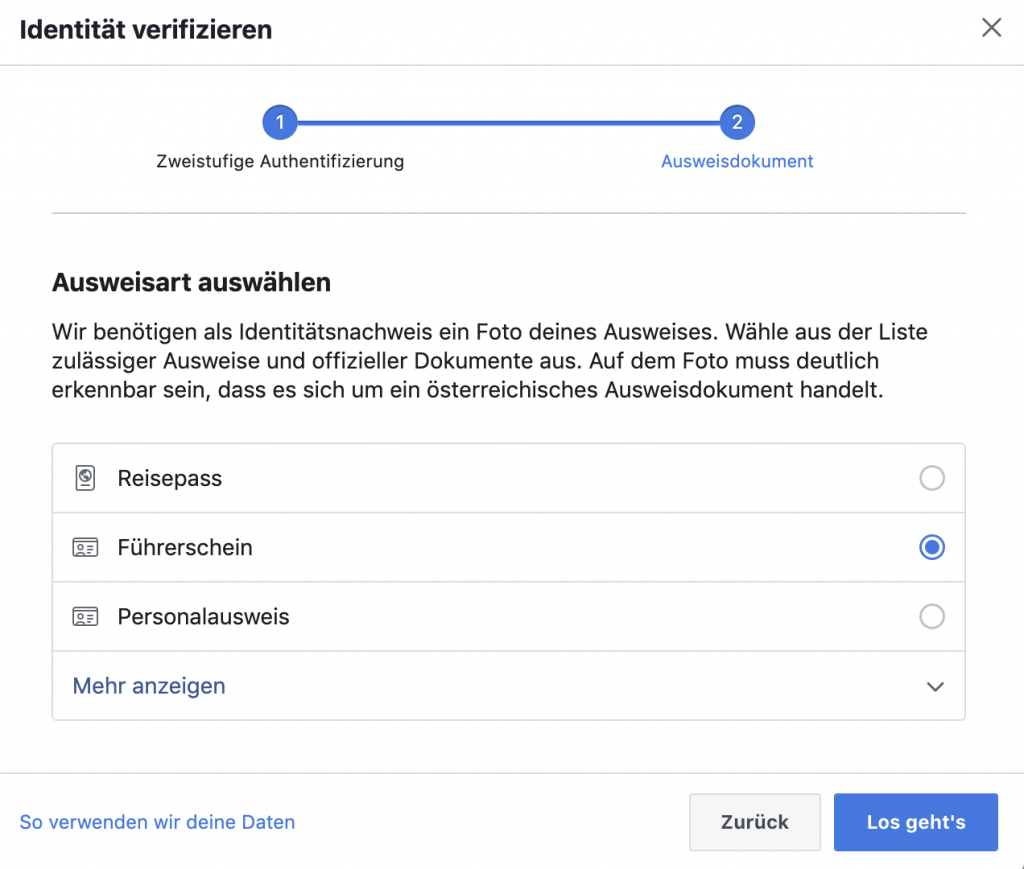Click the passport icon beside Reisepass
1024x869 pixels.
(85, 479)
